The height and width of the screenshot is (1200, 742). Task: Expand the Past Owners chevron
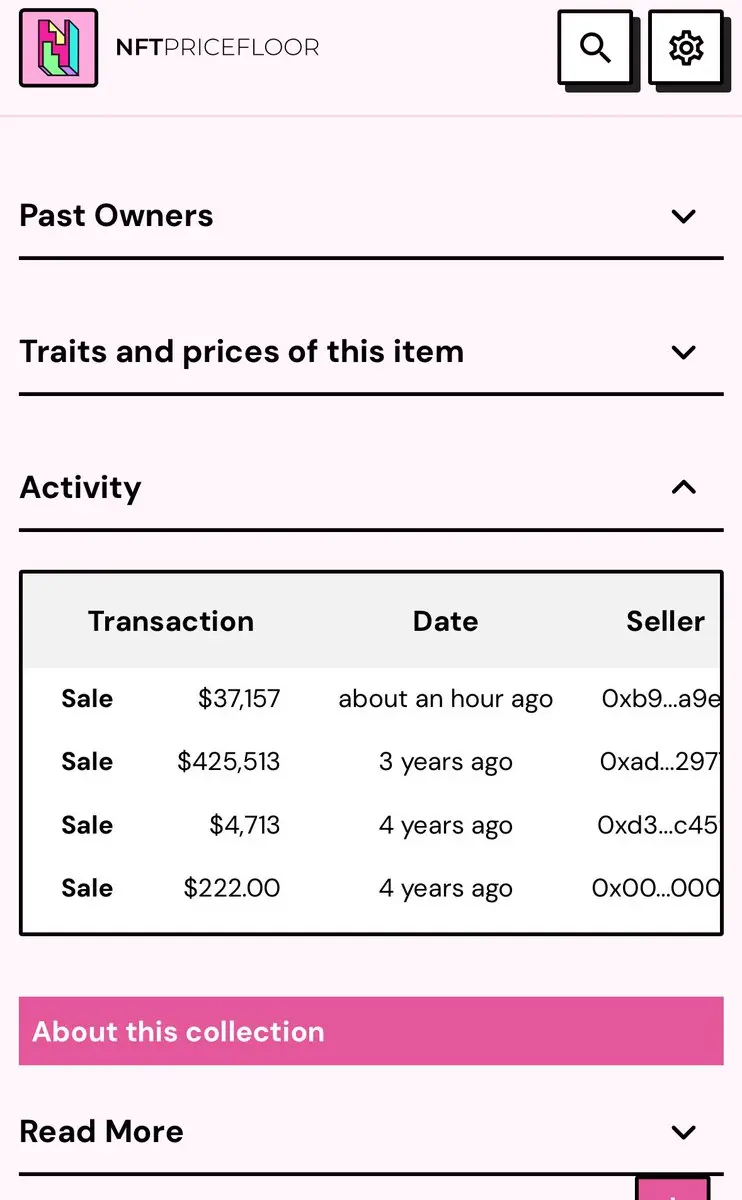[x=684, y=216]
